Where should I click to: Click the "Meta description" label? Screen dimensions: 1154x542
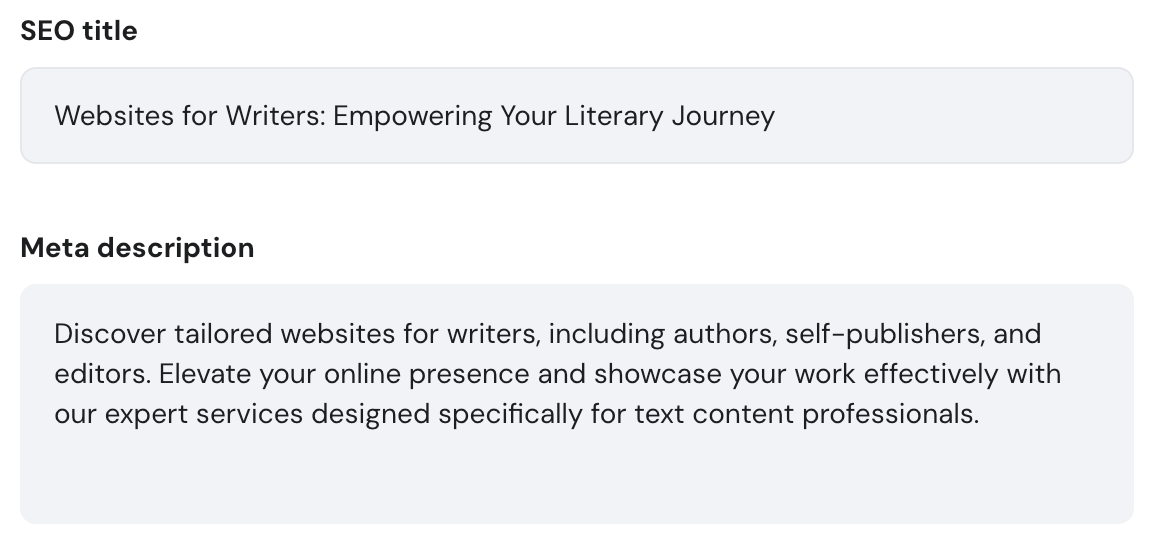click(137, 247)
